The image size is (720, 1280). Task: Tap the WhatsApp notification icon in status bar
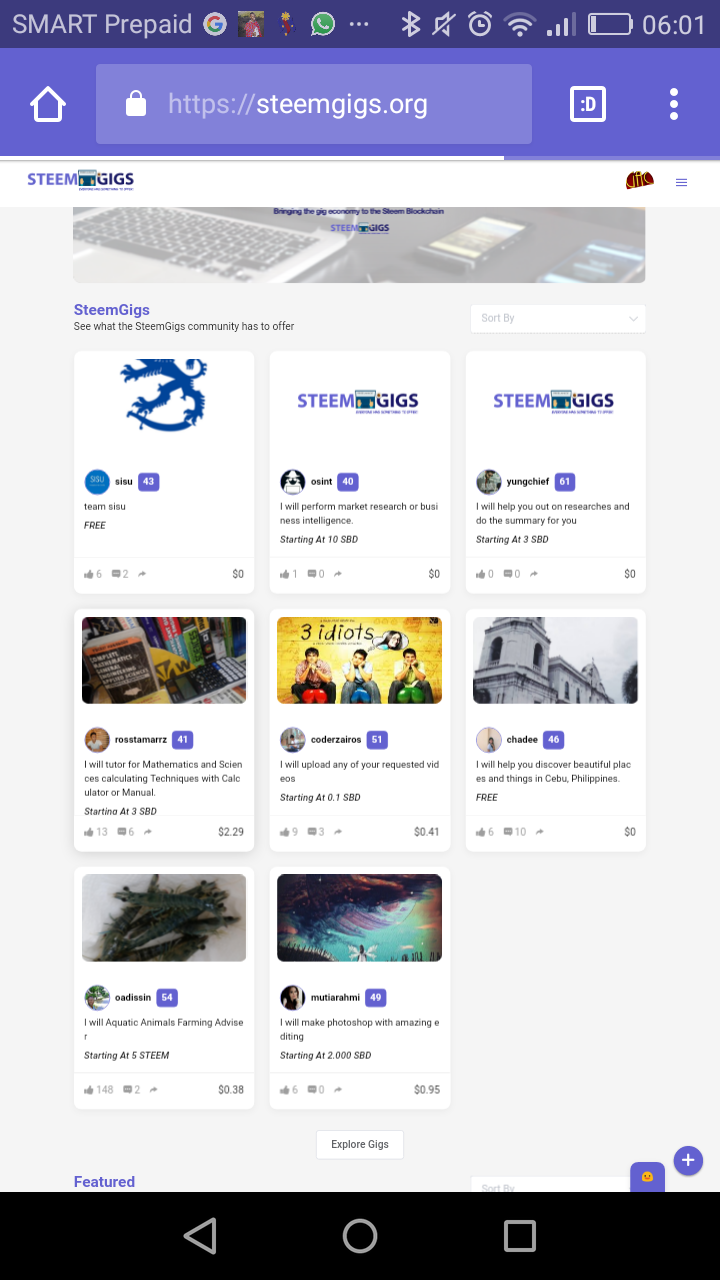pos(322,25)
